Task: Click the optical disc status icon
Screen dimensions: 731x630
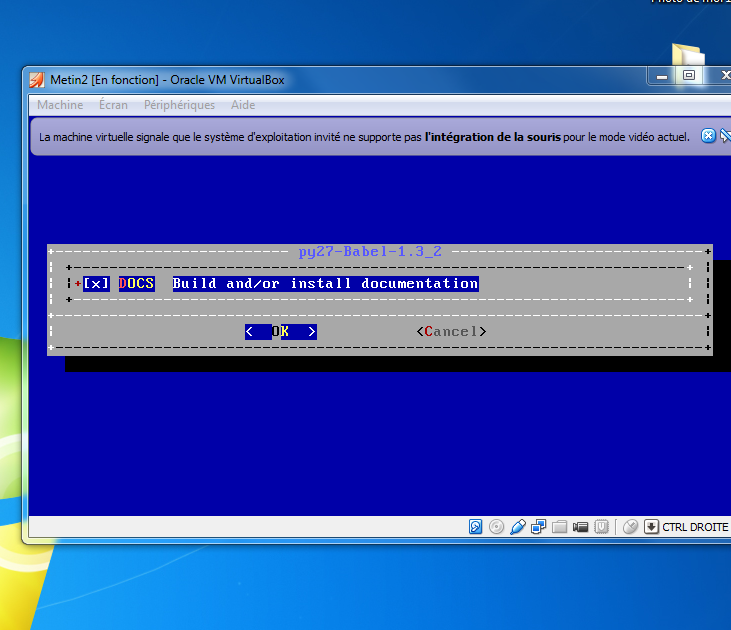Action: tap(497, 527)
